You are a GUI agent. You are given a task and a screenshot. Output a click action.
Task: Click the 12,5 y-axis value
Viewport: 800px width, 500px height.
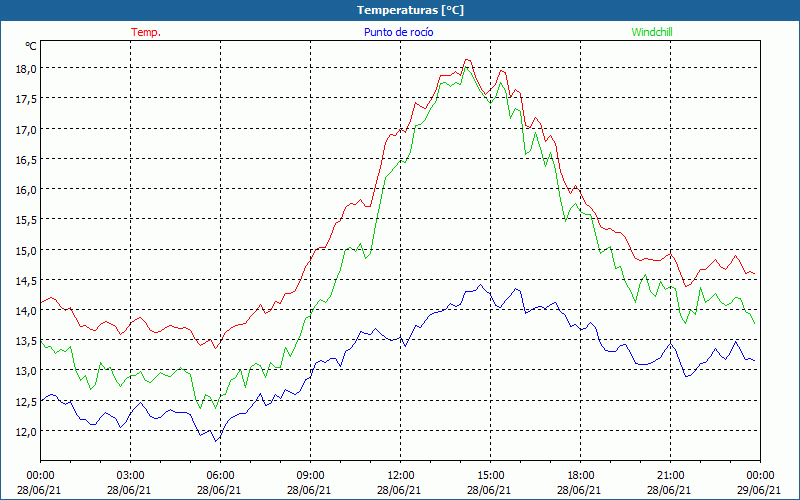[x=26, y=401]
